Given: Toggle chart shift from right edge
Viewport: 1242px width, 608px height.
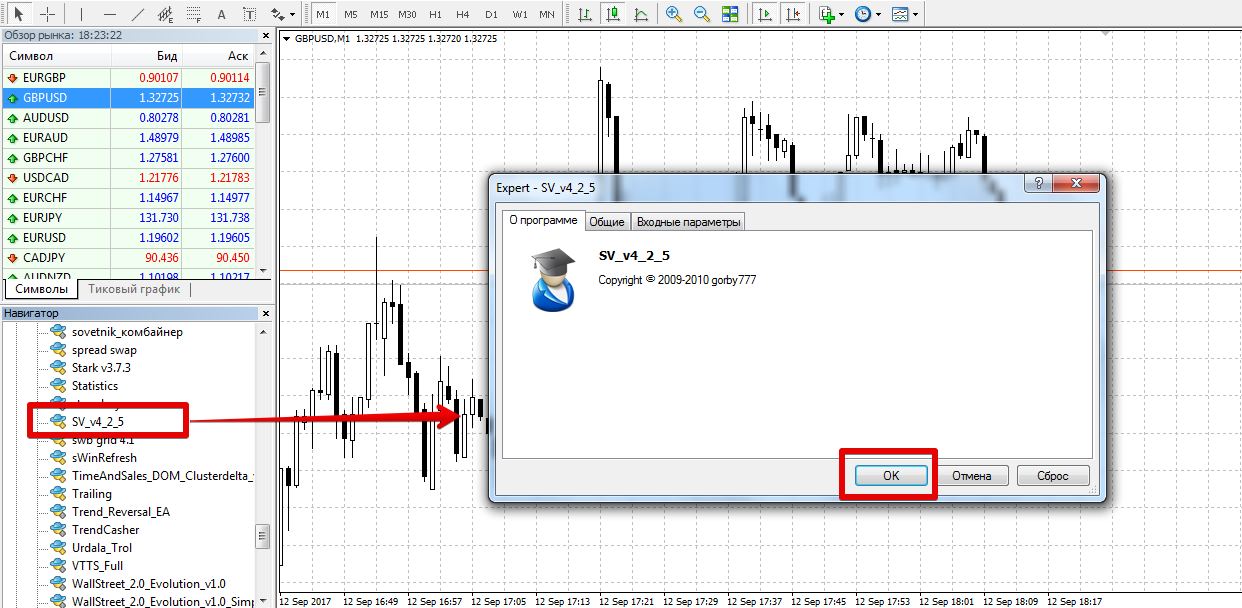Looking at the screenshot, I should (x=793, y=15).
